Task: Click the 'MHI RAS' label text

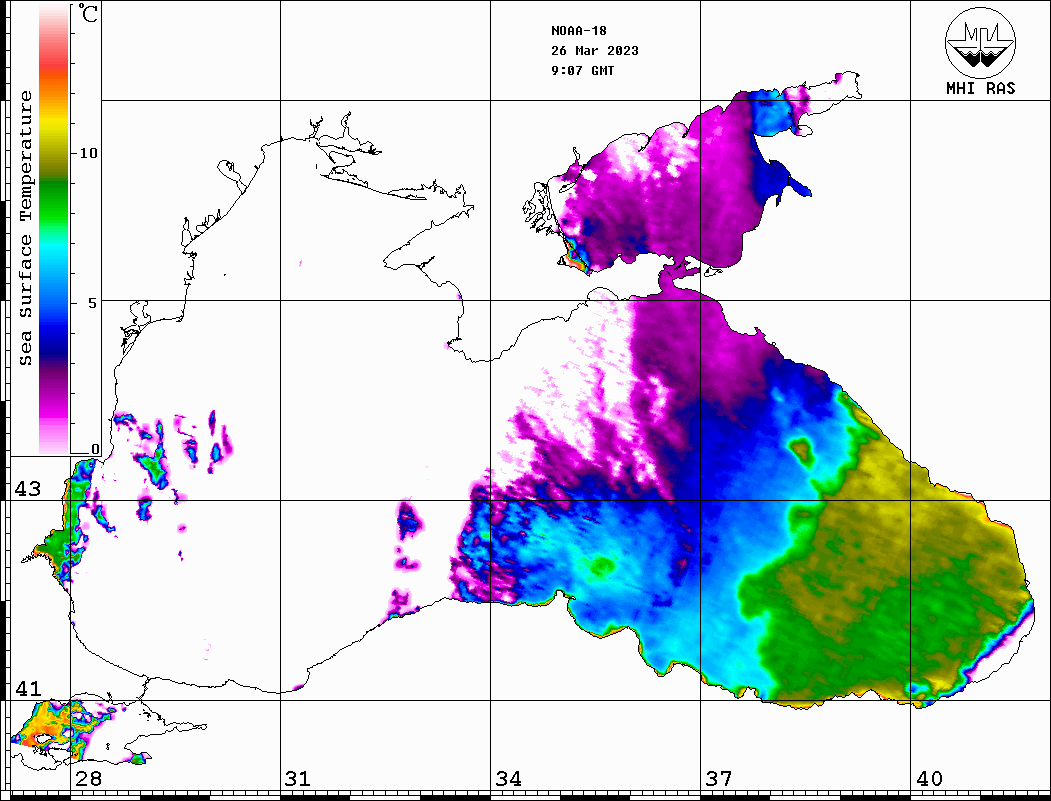Action: point(980,88)
